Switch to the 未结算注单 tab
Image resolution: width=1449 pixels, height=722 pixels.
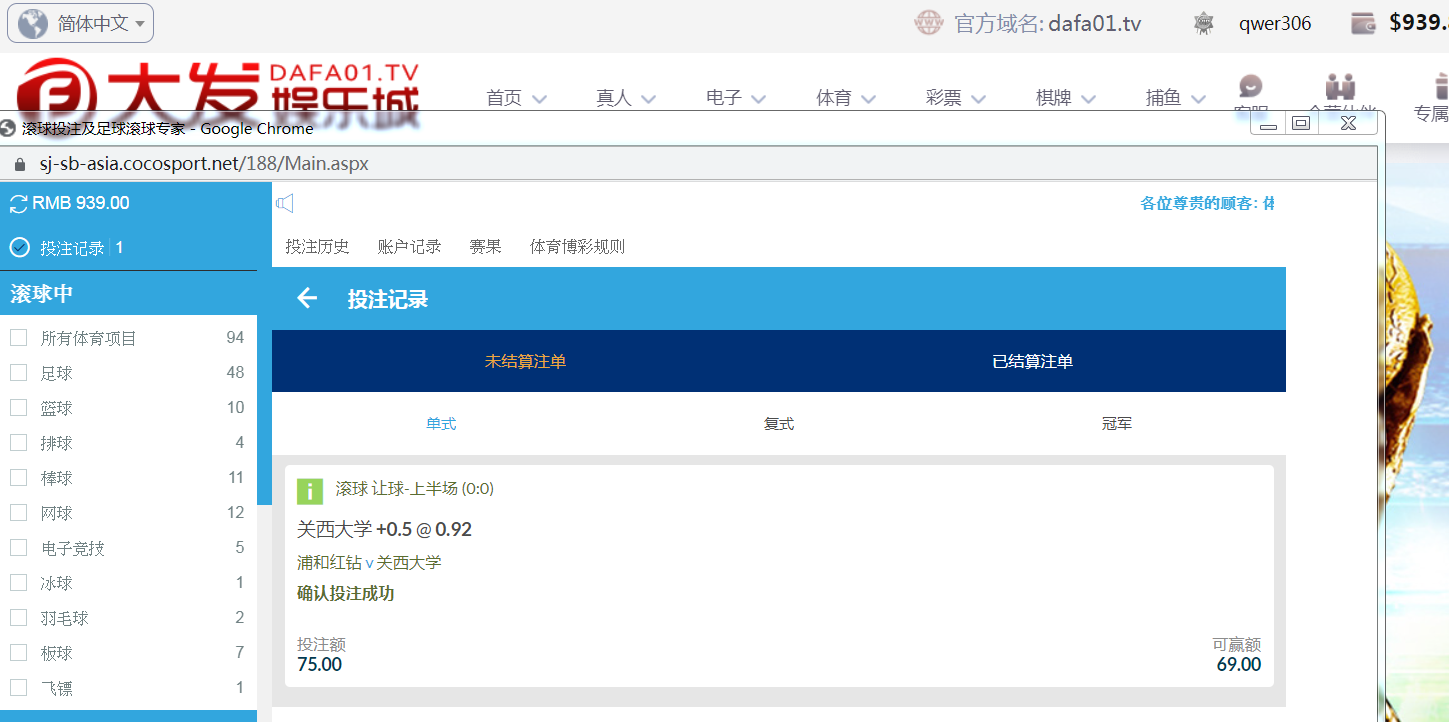525,361
